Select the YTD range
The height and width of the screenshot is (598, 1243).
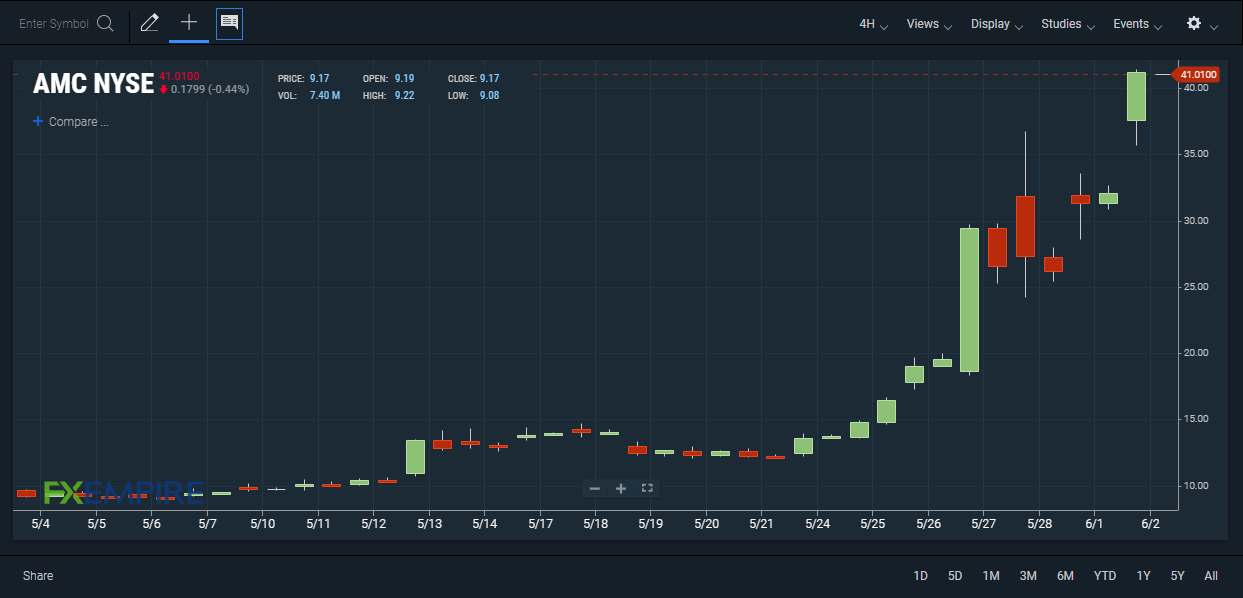(x=1105, y=576)
